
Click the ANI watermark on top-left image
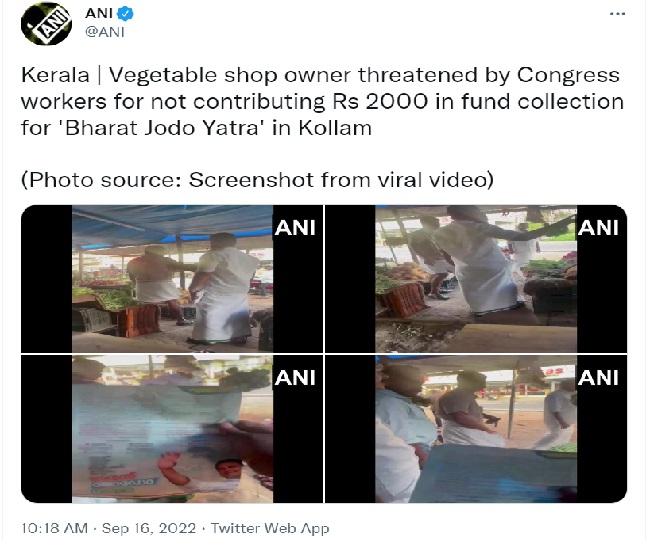[x=295, y=228]
